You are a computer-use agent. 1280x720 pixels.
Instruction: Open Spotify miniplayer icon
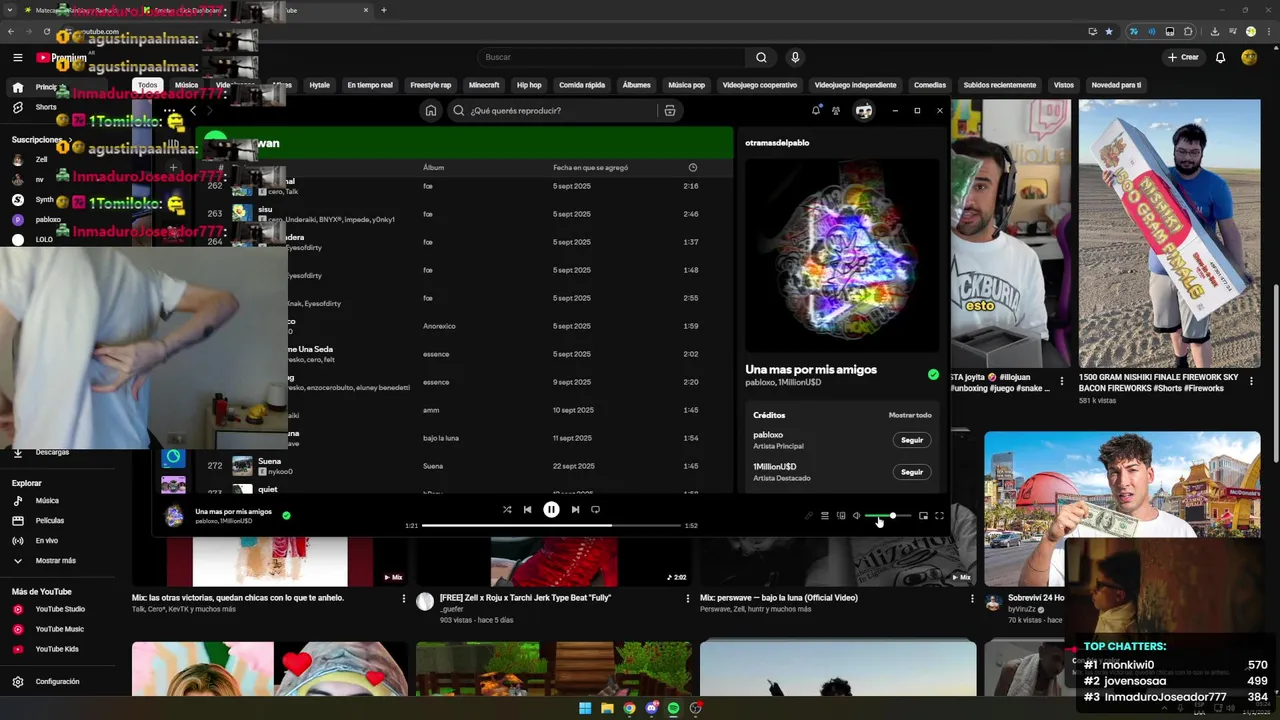[923, 516]
